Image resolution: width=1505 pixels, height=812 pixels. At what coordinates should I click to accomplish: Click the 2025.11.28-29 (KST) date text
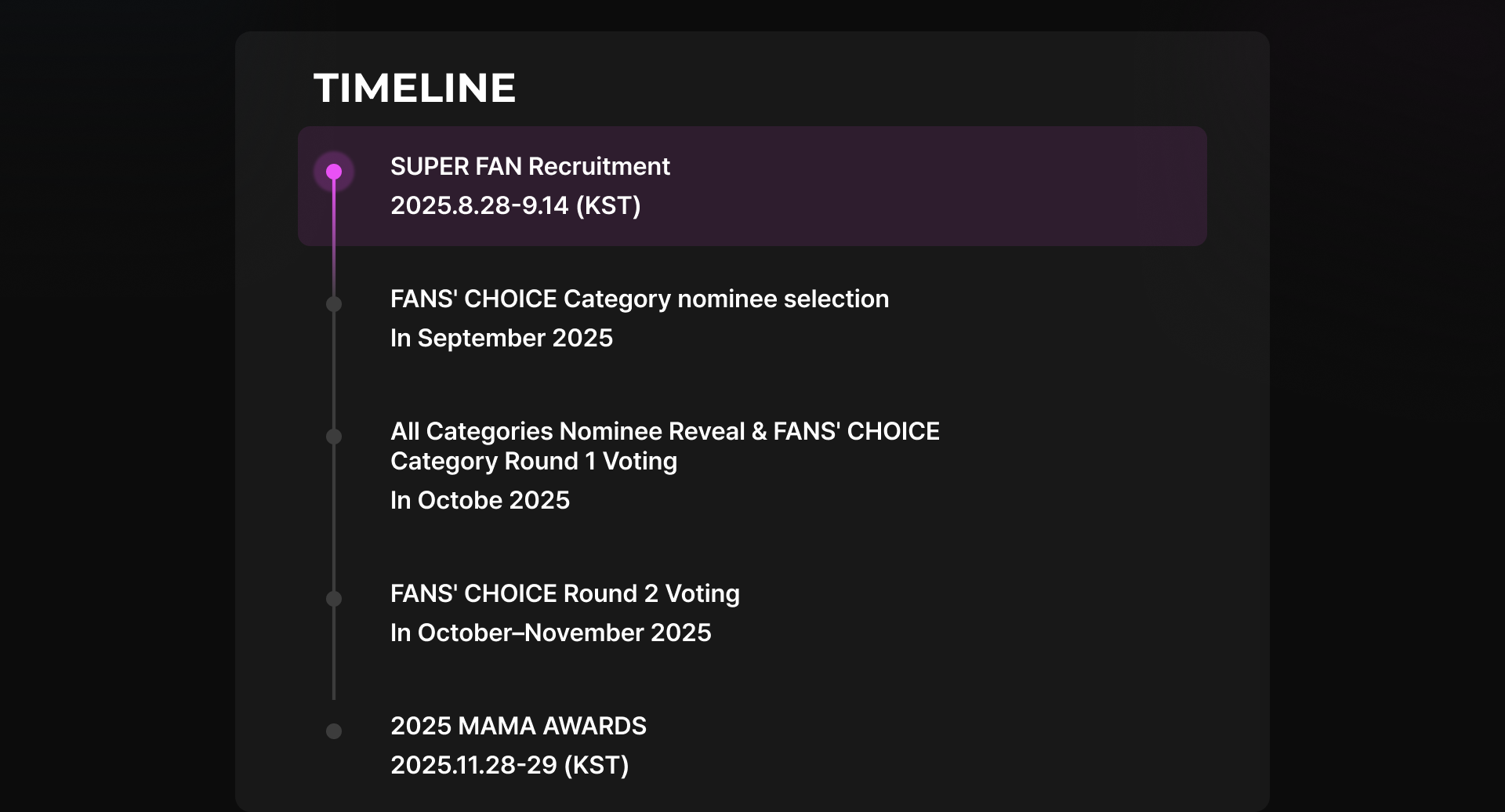(x=510, y=765)
